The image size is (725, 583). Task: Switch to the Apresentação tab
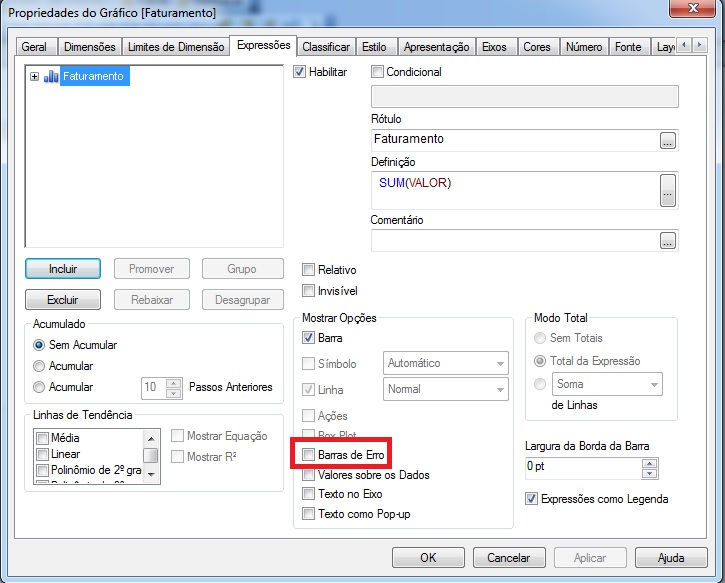pos(436,47)
